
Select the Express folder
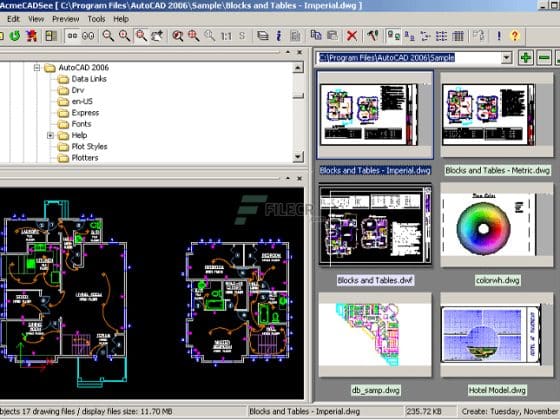[85, 113]
